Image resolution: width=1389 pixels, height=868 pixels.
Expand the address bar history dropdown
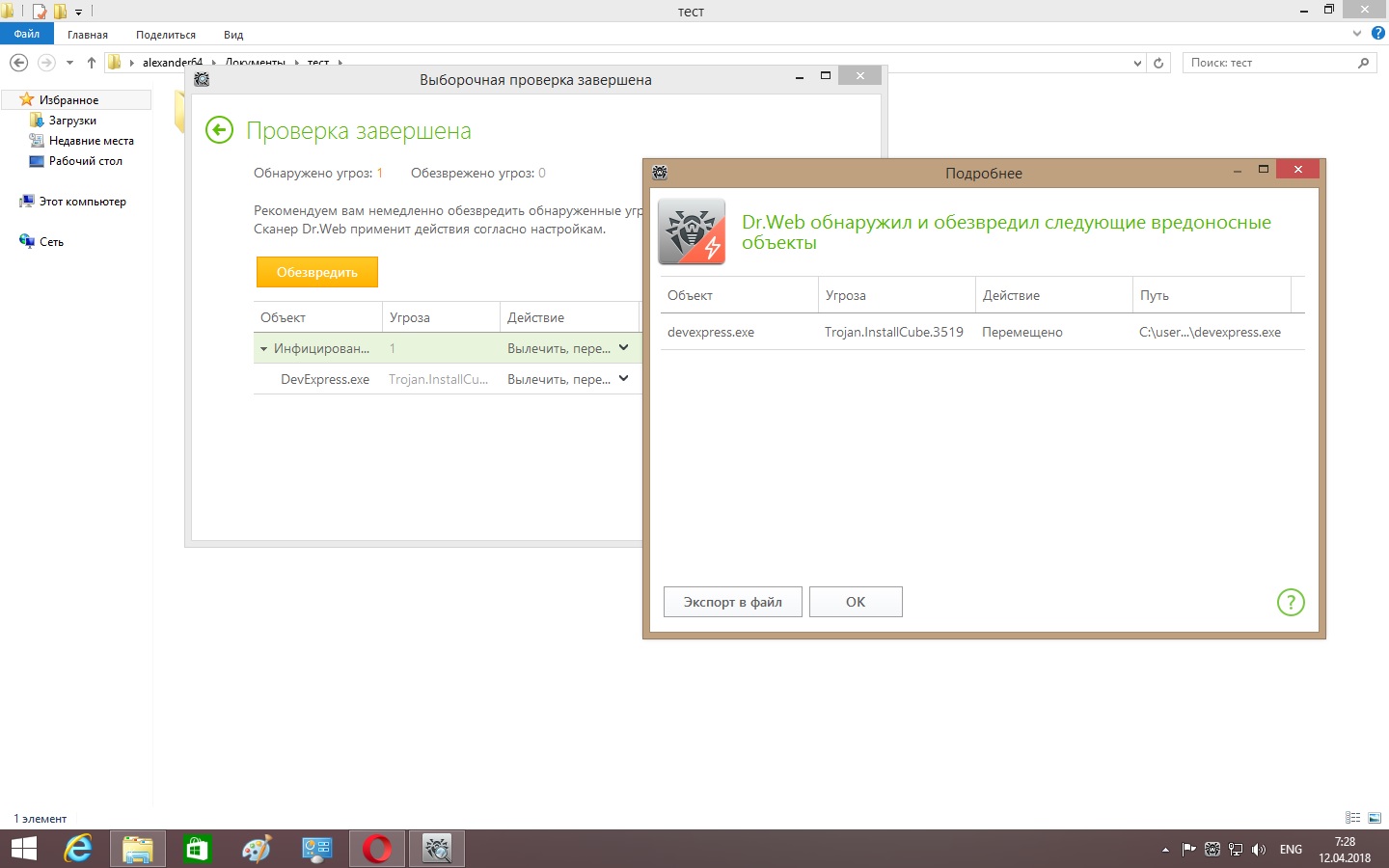tap(1137, 63)
